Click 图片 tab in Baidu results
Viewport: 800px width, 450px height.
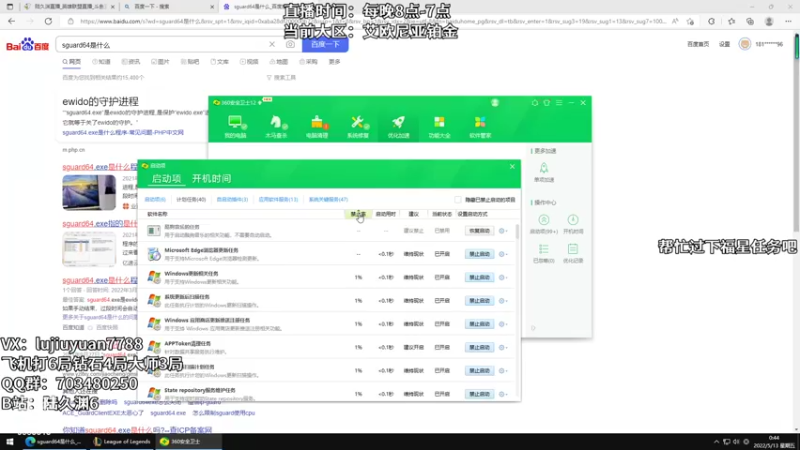[x=160, y=62]
